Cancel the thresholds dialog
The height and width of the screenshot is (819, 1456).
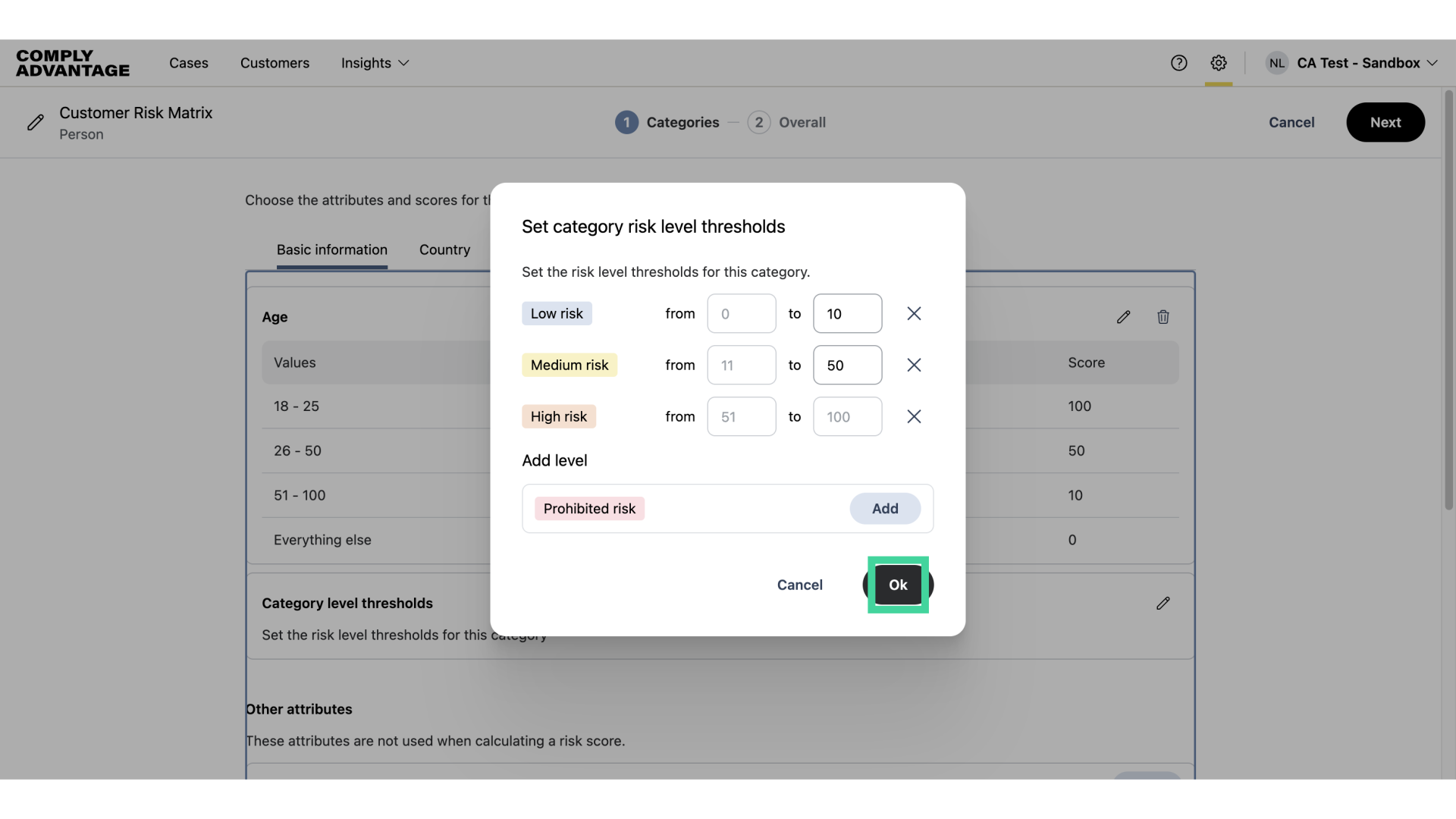point(799,585)
